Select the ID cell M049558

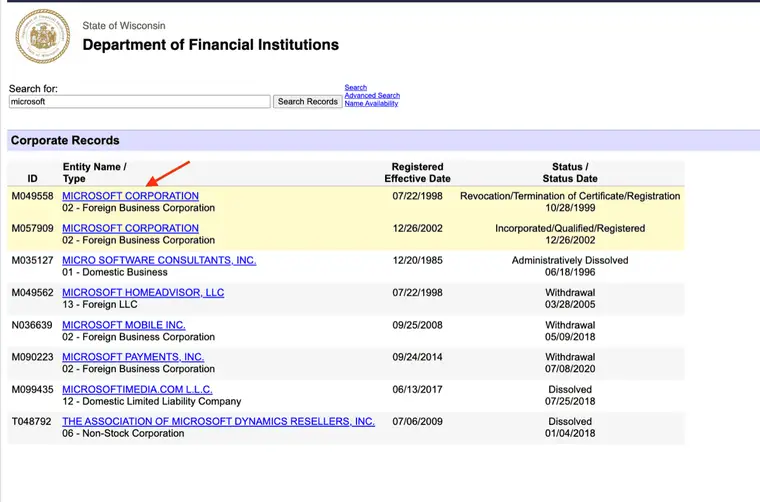(32, 196)
